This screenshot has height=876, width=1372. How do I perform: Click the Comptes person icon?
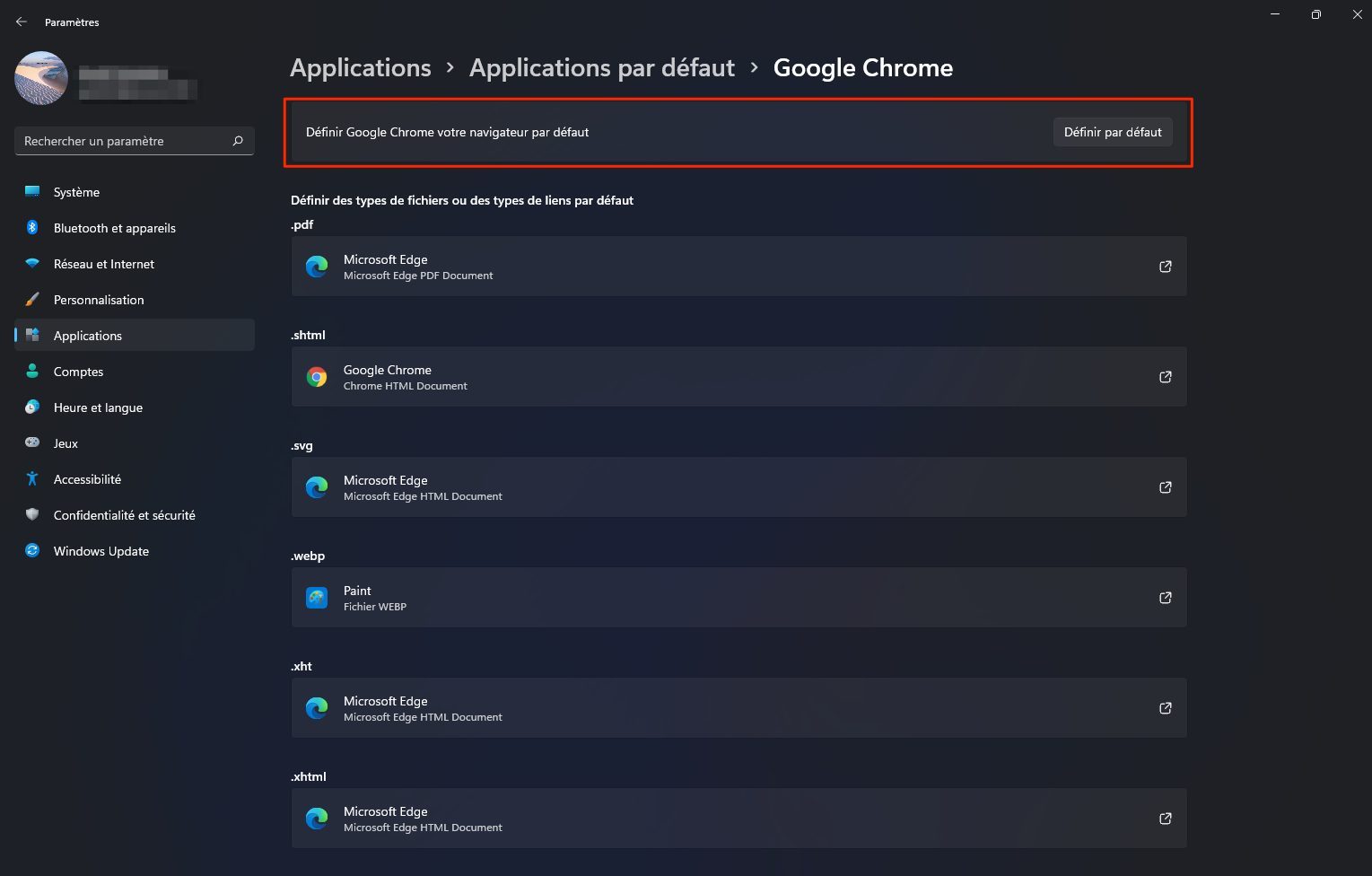point(32,371)
